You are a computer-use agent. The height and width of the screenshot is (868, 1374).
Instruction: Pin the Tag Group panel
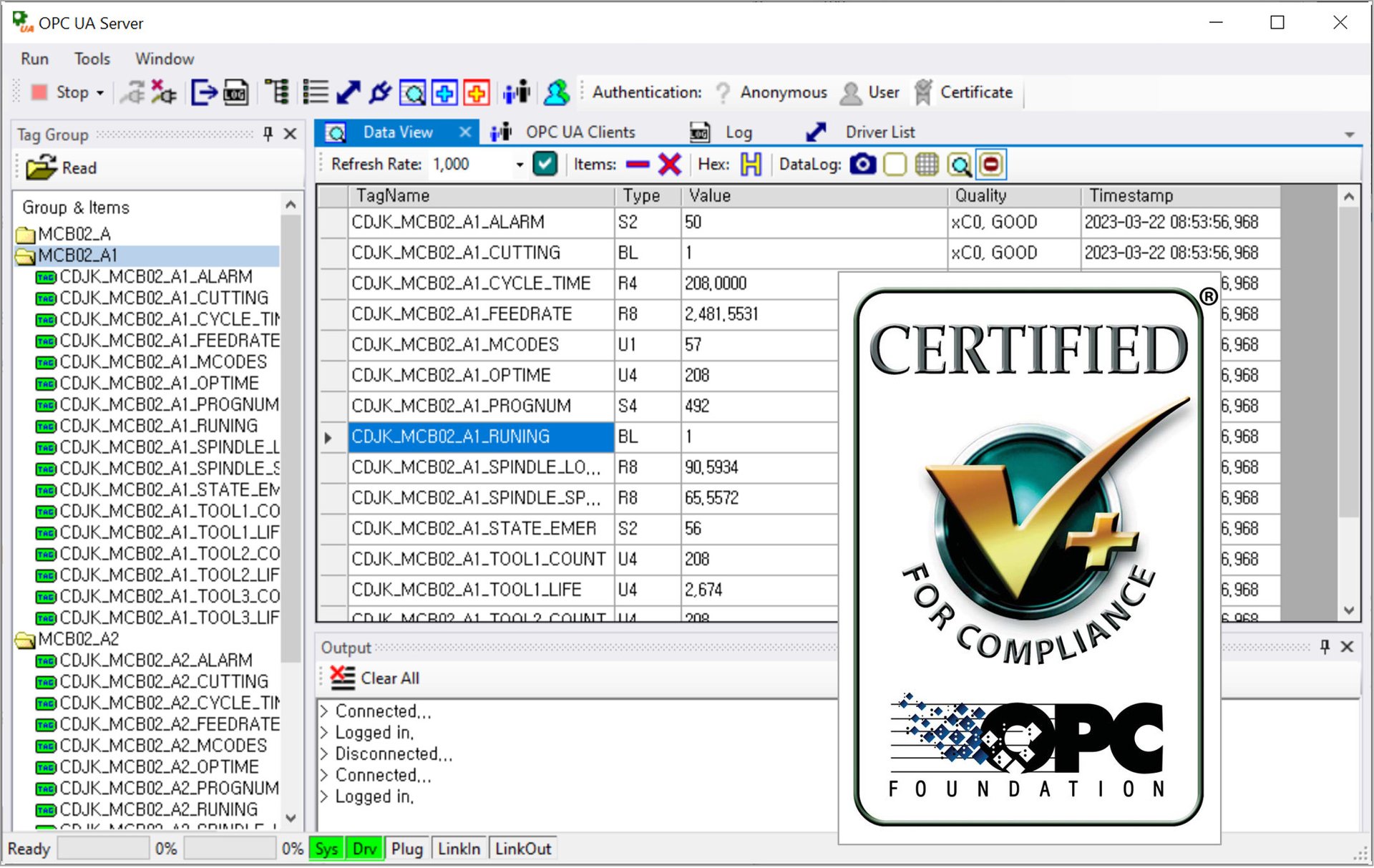268,134
